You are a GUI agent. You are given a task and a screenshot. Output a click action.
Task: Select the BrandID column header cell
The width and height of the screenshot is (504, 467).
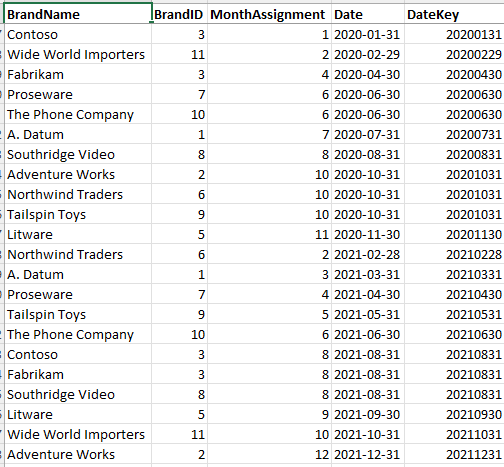(x=179, y=14)
